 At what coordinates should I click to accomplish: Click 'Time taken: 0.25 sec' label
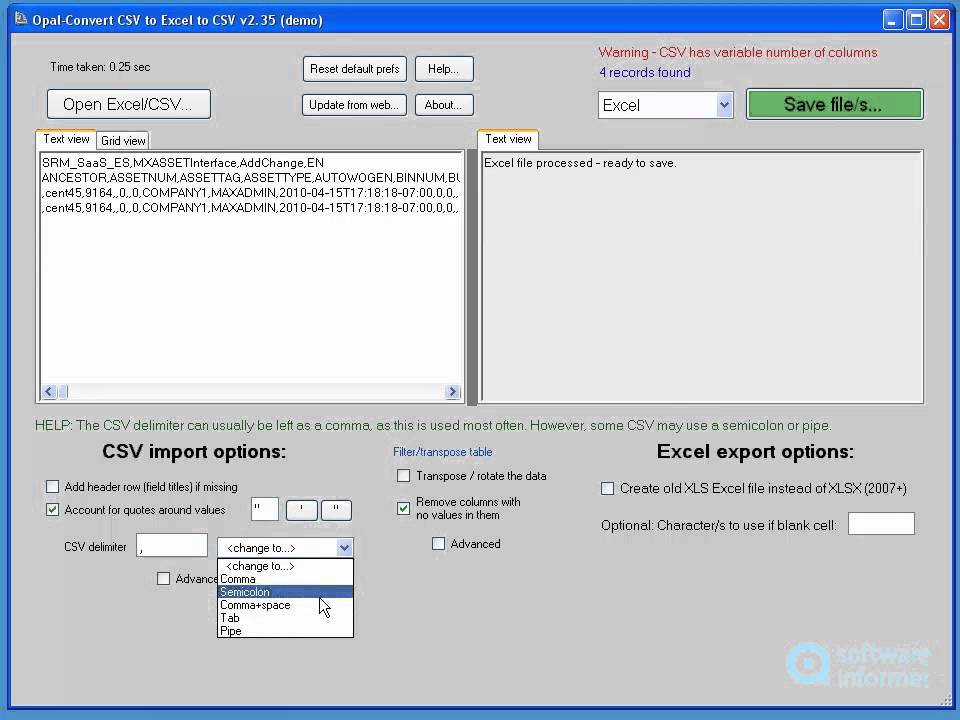point(100,67)
